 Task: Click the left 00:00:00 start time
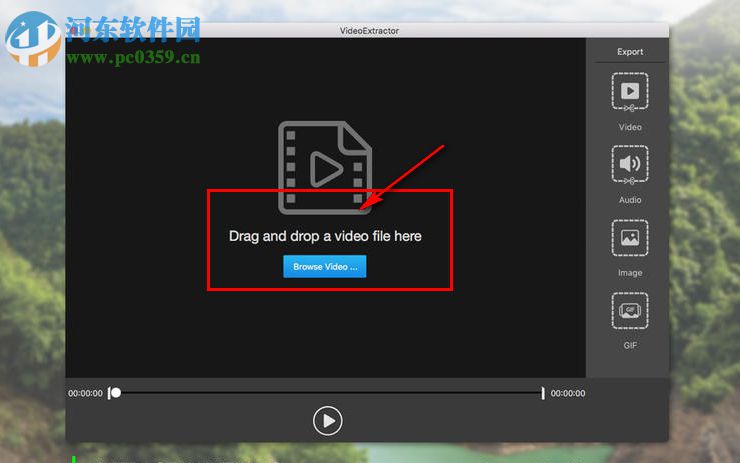coord(85,393)
